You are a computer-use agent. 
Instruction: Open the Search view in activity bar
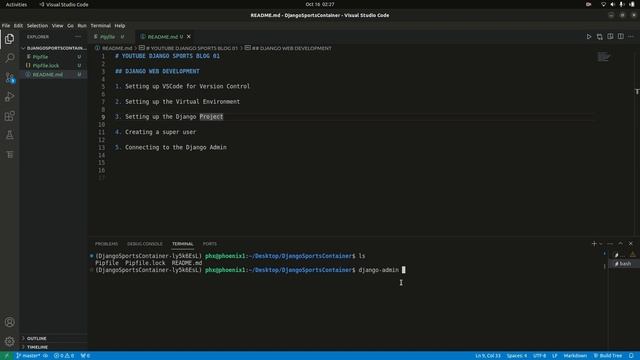(x=9, y=58)
